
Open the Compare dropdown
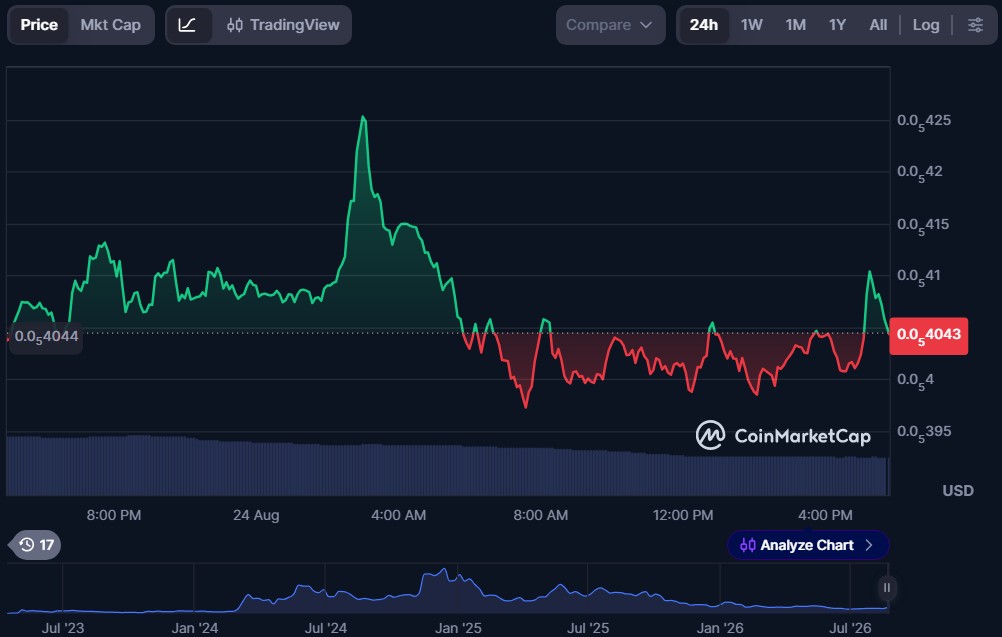[610, 25]
